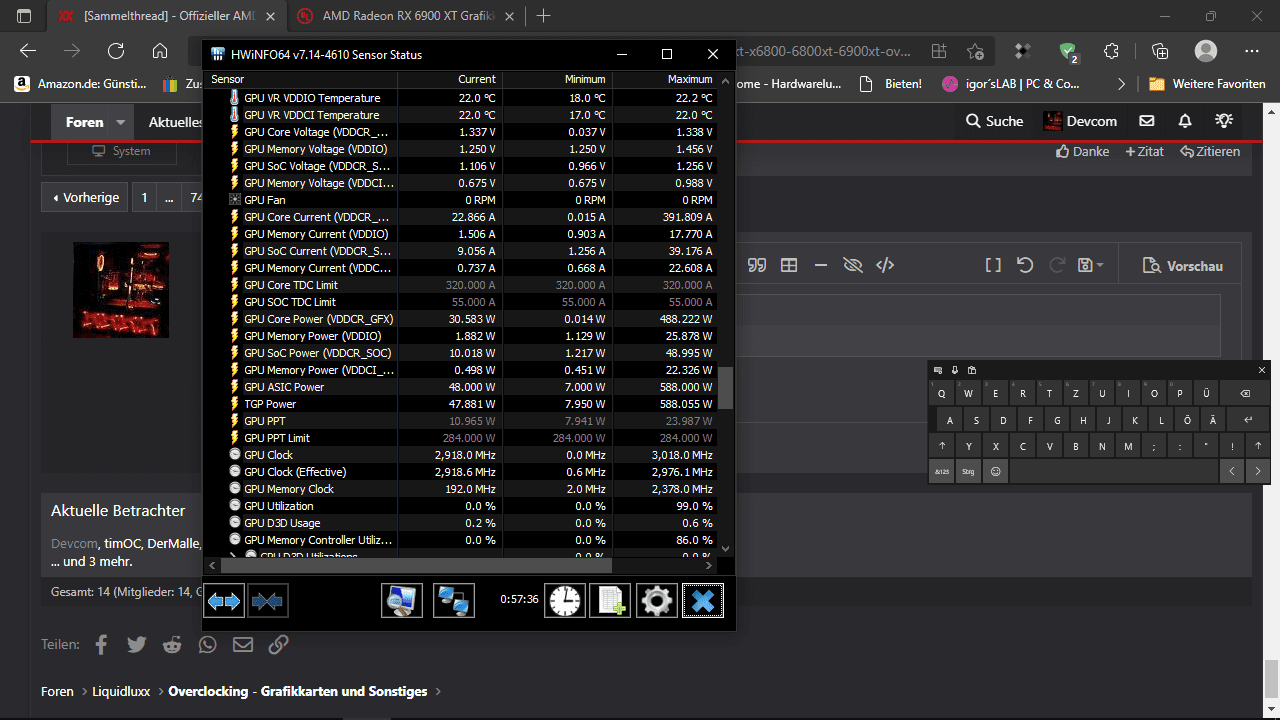Click Zitieren reply link
1280x720 pixels.
(x=1210, y=152)
